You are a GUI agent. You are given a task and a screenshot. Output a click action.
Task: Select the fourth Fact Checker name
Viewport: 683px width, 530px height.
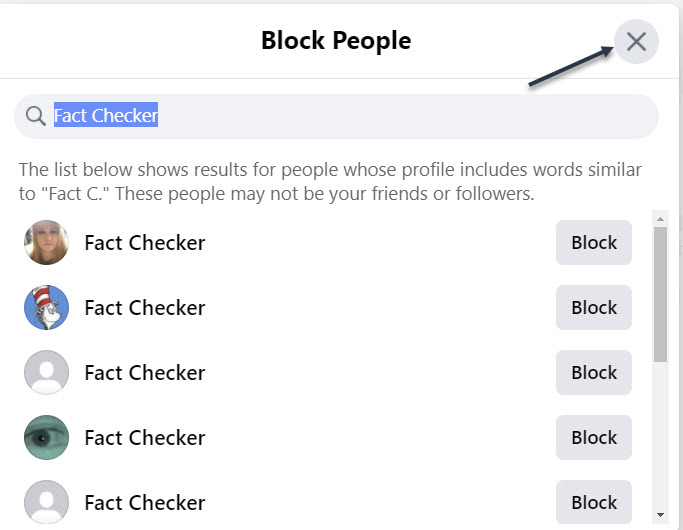144,438
